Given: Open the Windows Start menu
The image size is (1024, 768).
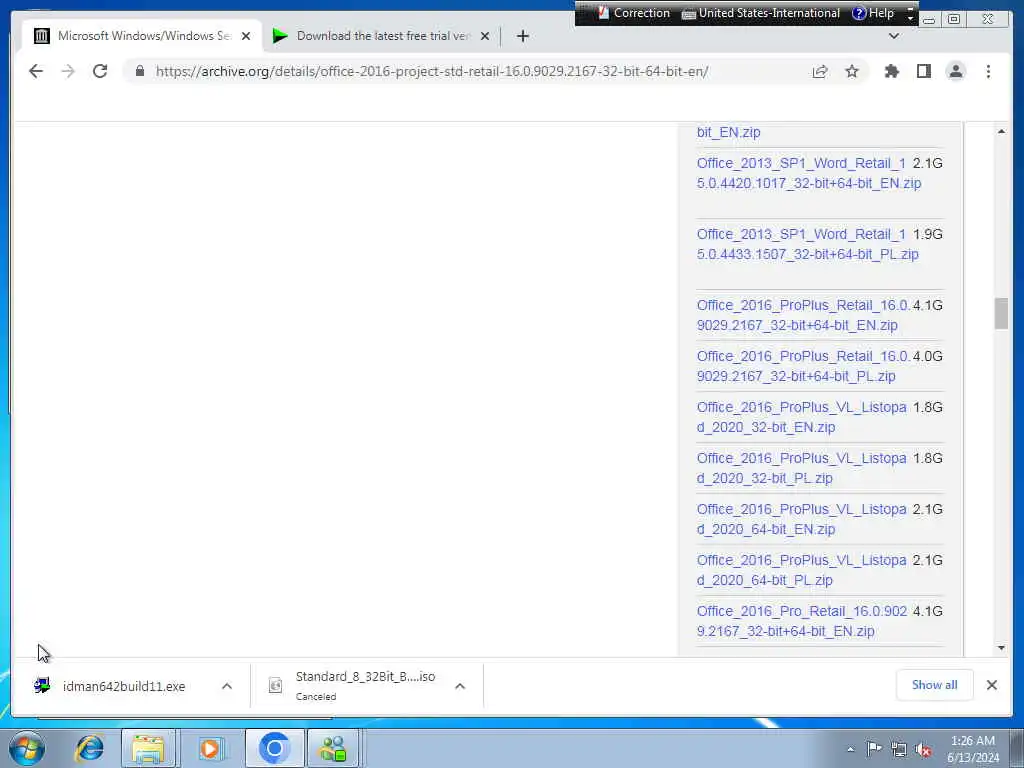Looking at the screenshot, I should click(27, 748).
